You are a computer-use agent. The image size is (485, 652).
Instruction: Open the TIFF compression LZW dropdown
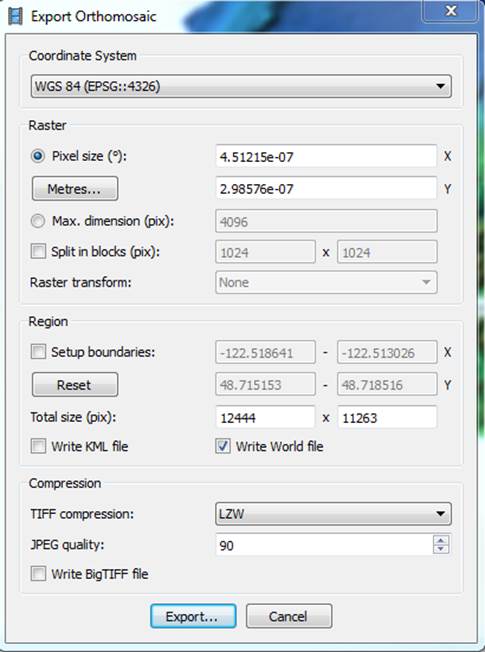(x=333, y=514)
